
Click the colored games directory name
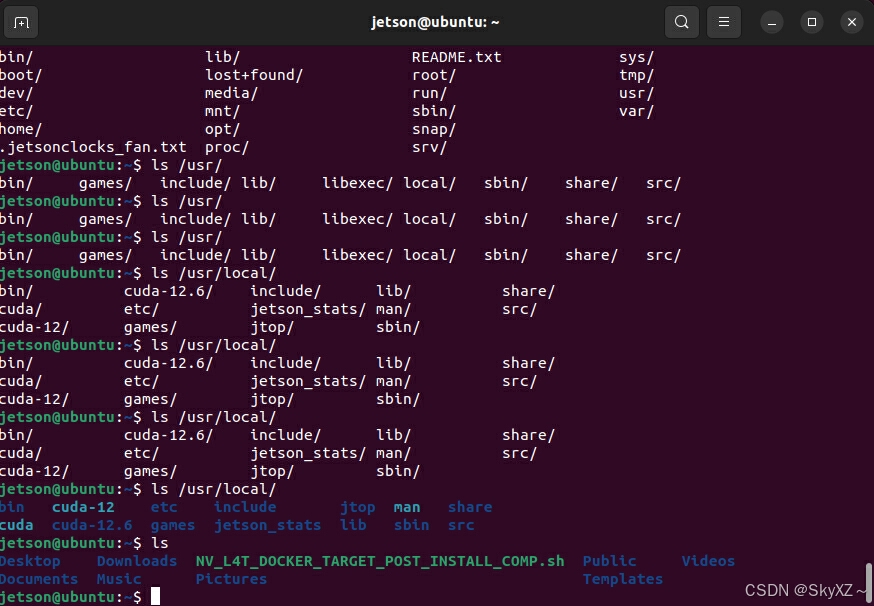pyautogui.click(x=173, y=525)
